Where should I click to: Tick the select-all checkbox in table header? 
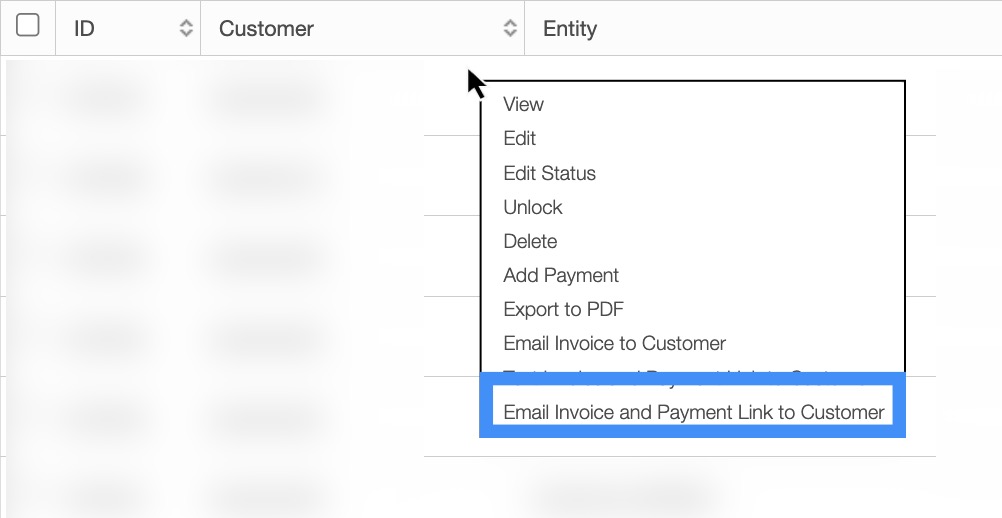(28, 26)
